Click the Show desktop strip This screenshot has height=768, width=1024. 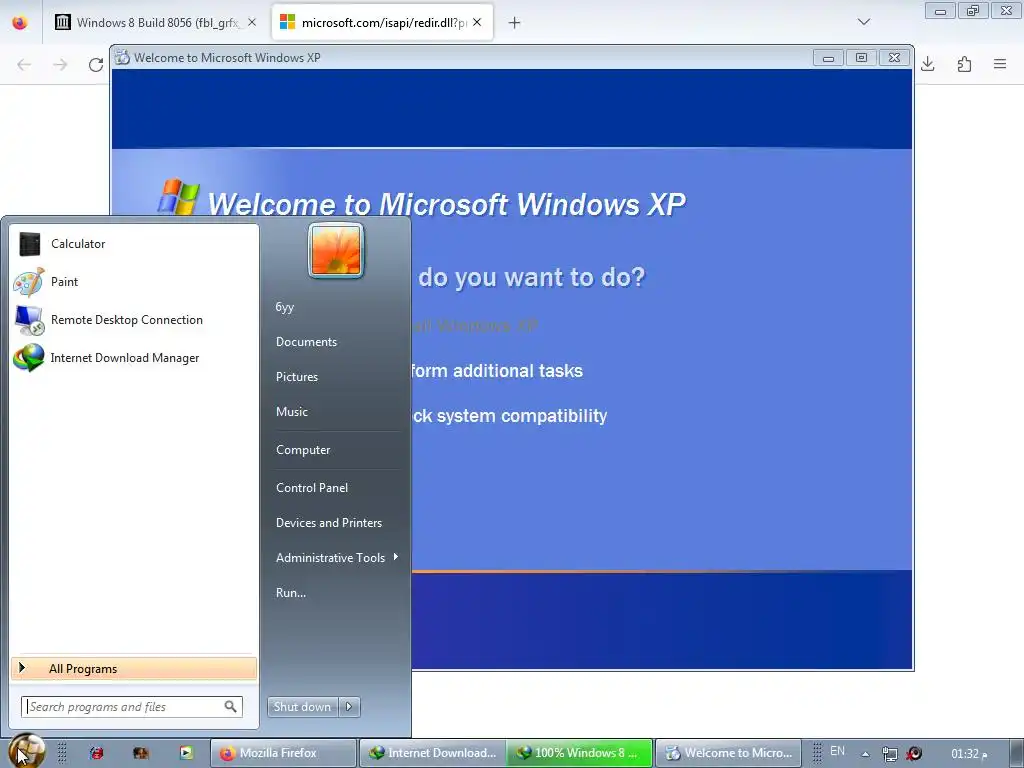coord(1017,753)
